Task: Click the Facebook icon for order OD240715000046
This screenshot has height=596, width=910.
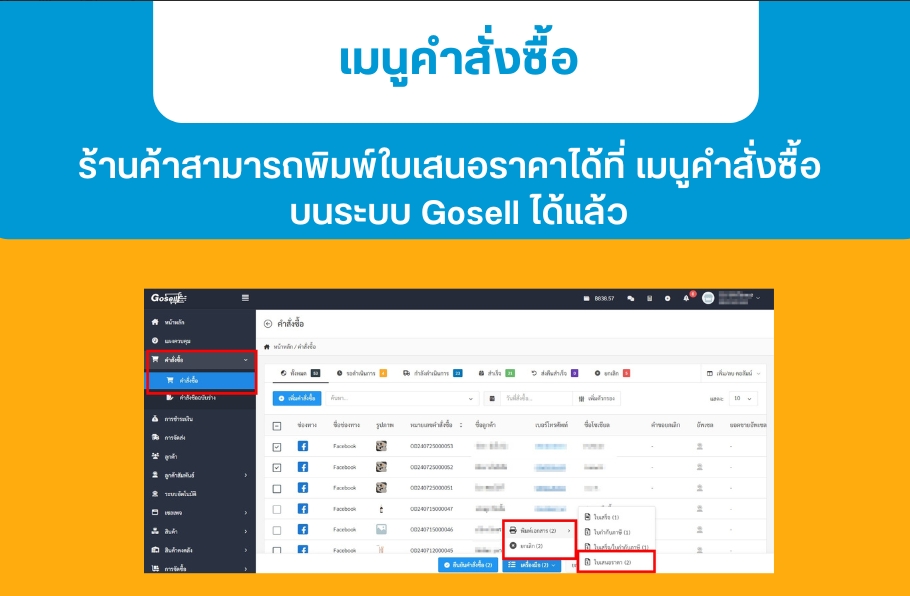Action: coord(303,530)
